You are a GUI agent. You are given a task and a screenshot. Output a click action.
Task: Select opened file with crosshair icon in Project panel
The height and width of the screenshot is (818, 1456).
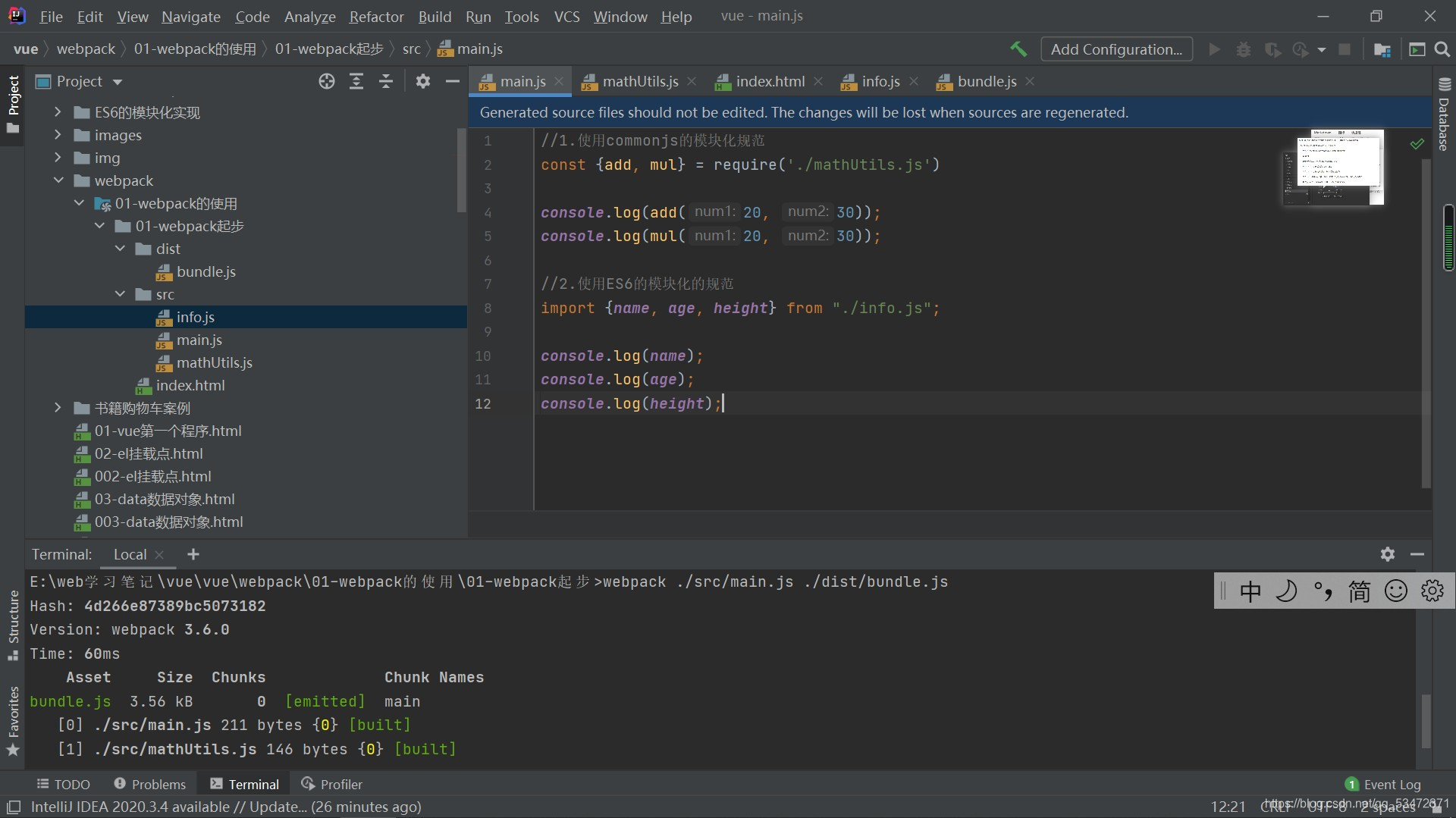(326, 81)
